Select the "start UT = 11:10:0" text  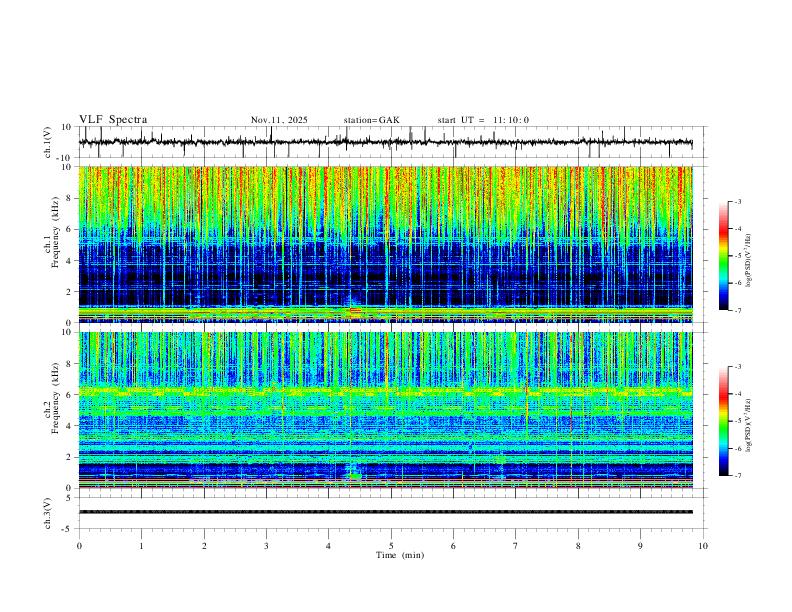click(x=483, y=120)
